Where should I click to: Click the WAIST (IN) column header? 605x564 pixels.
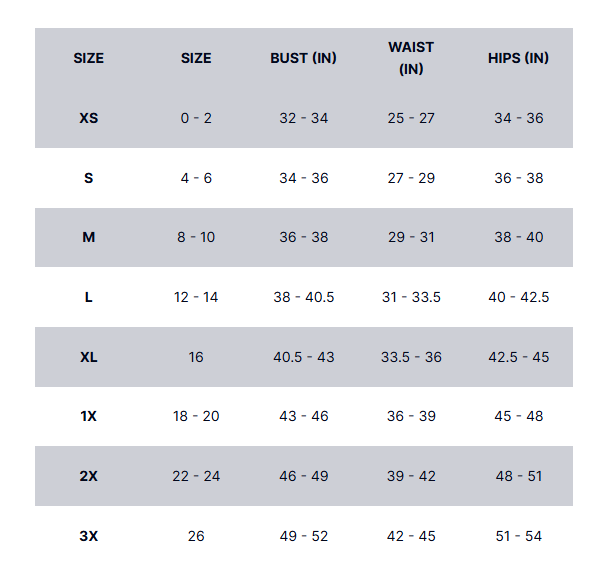(x=411, y=58)
